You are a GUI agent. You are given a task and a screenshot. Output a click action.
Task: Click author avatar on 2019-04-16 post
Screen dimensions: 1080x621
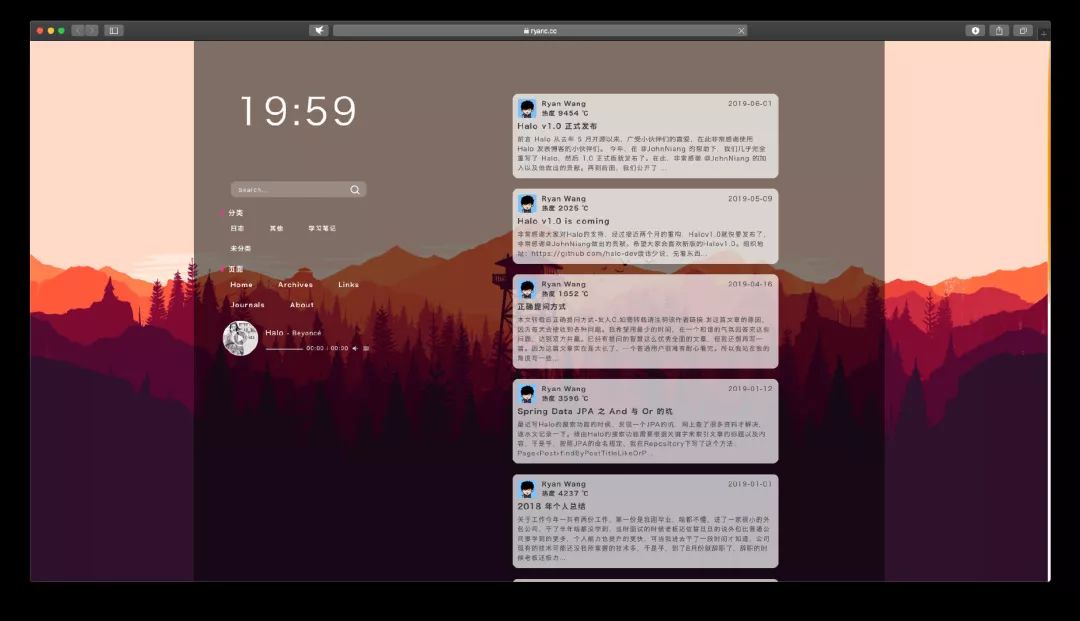[528, 288]
